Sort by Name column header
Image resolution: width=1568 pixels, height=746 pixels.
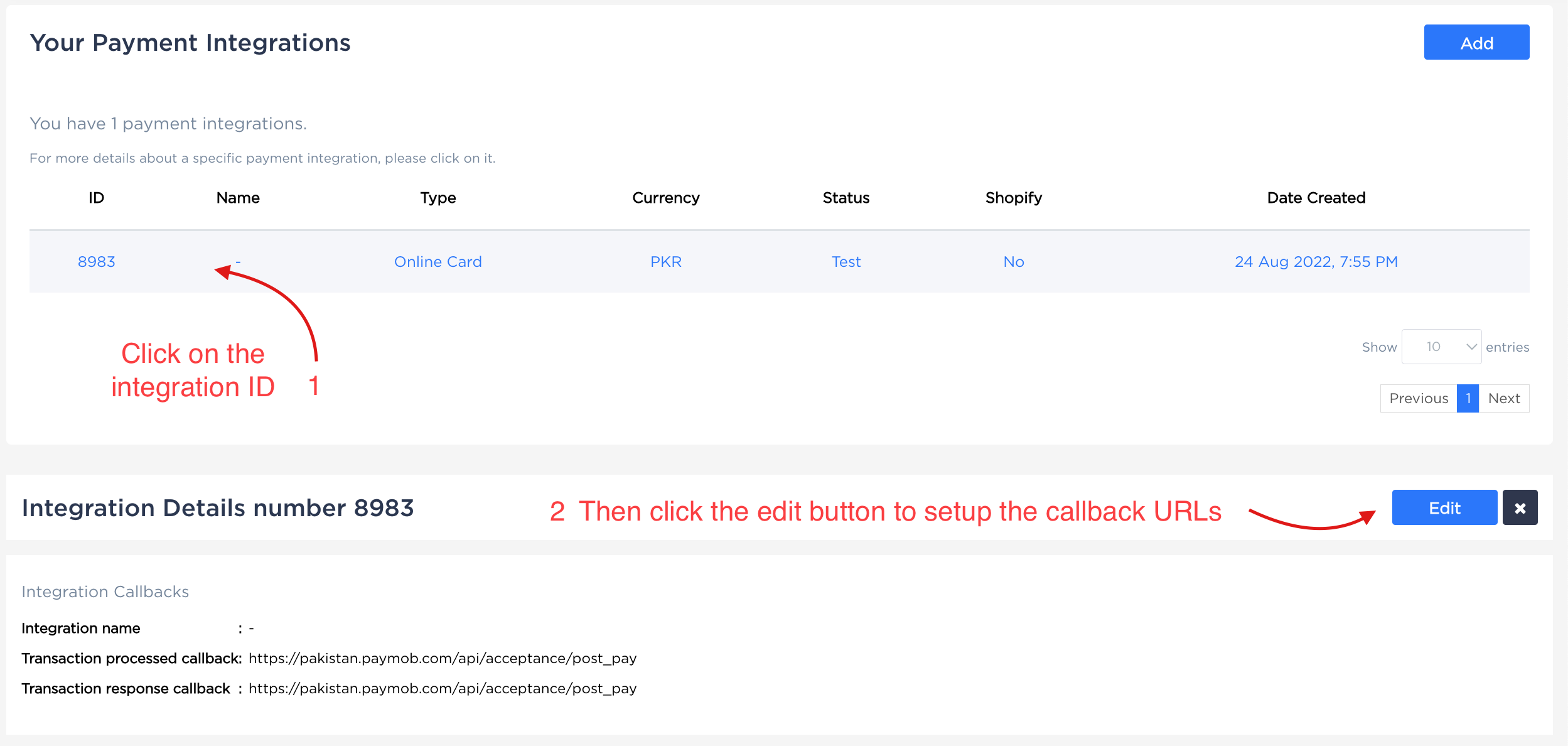click(x=238, y=198)
